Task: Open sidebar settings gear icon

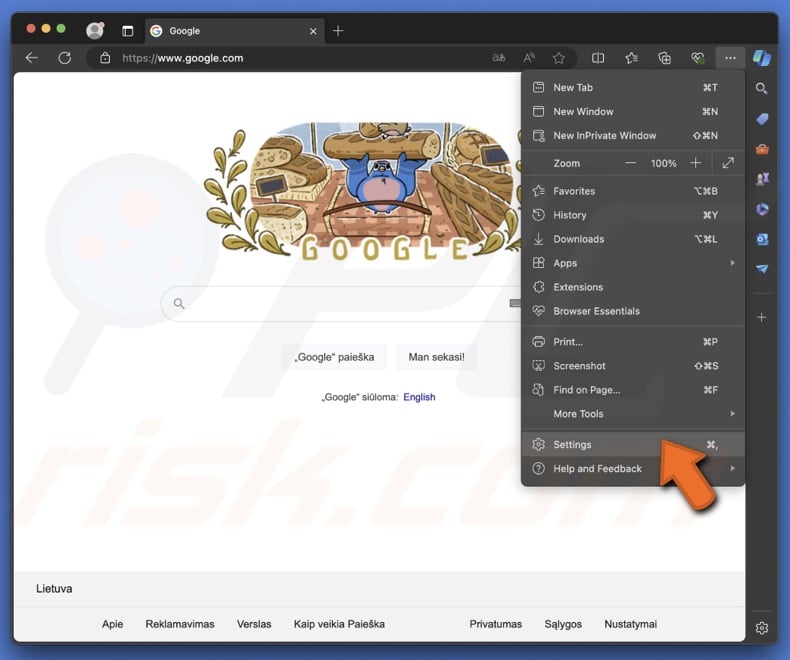Action: (762, 628)
